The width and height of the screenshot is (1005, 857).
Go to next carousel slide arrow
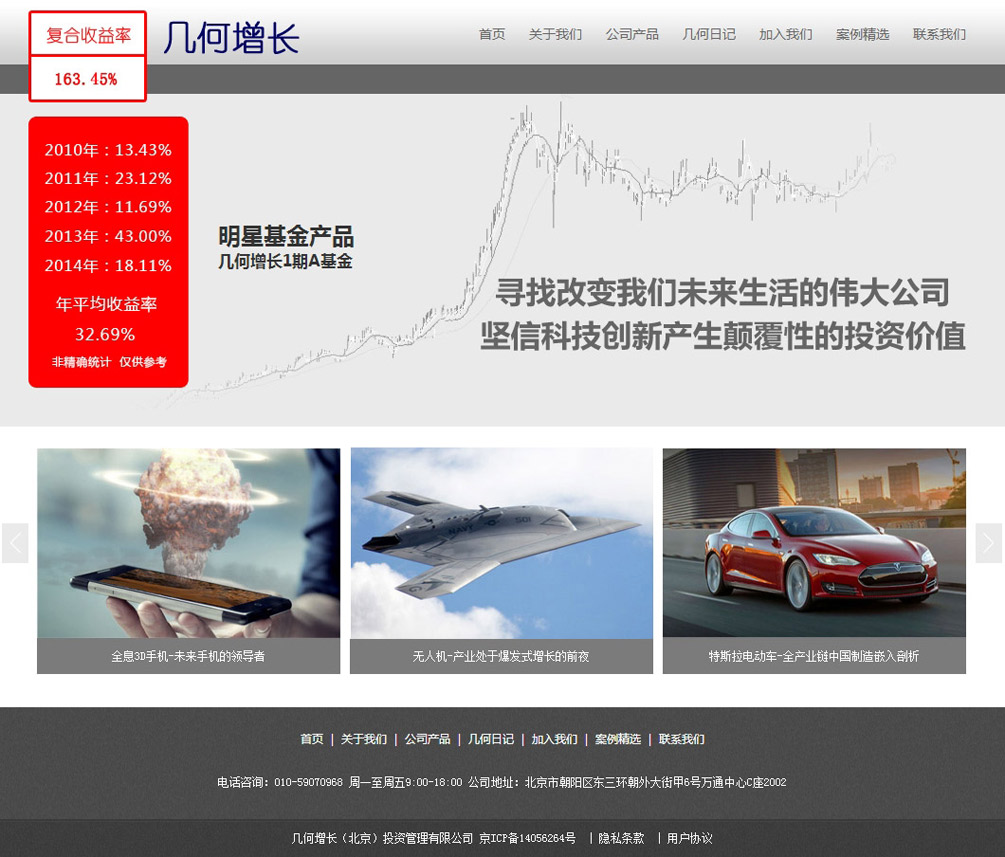[988, 543]
